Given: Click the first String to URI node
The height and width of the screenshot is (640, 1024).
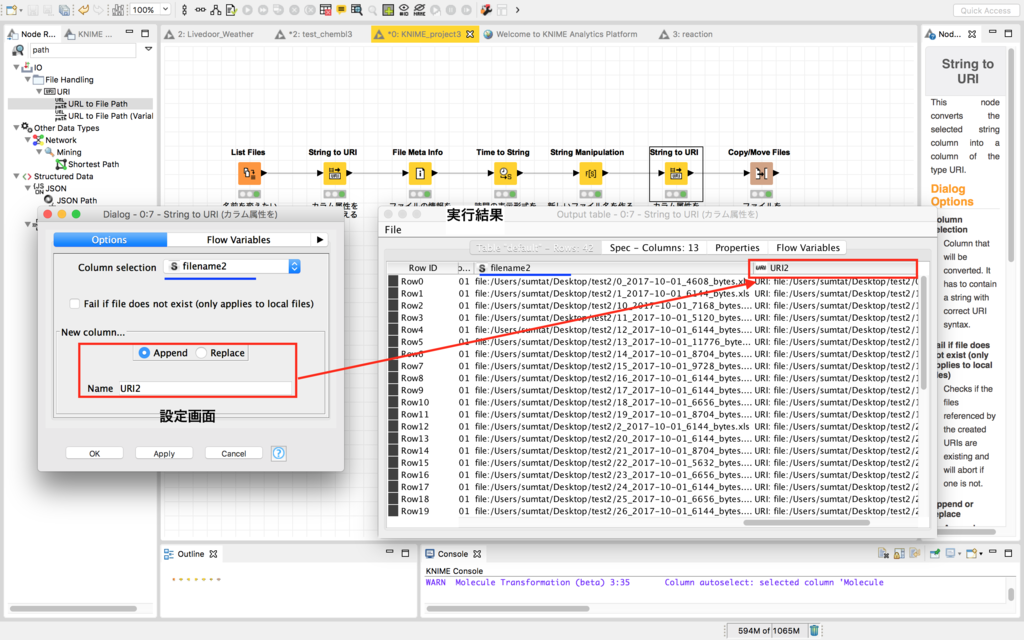Looking at the screenshot, I should (334, 173).
